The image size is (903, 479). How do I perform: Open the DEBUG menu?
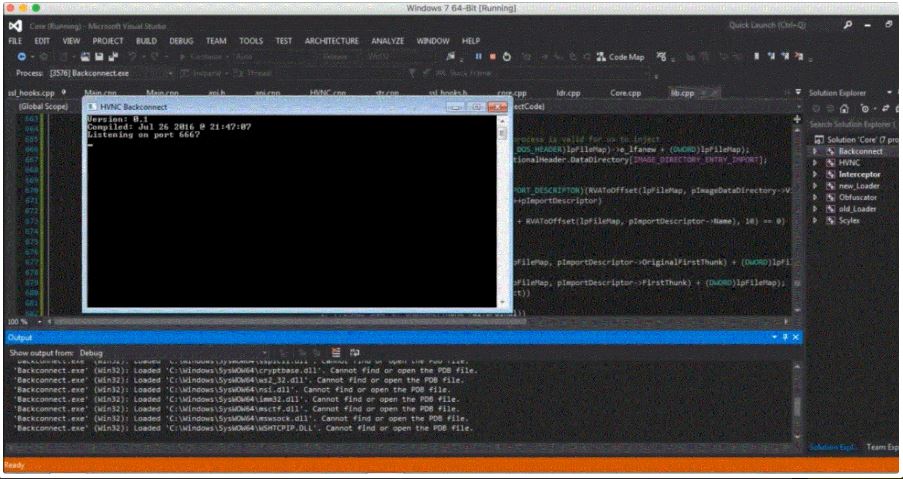tap(181, 41)
